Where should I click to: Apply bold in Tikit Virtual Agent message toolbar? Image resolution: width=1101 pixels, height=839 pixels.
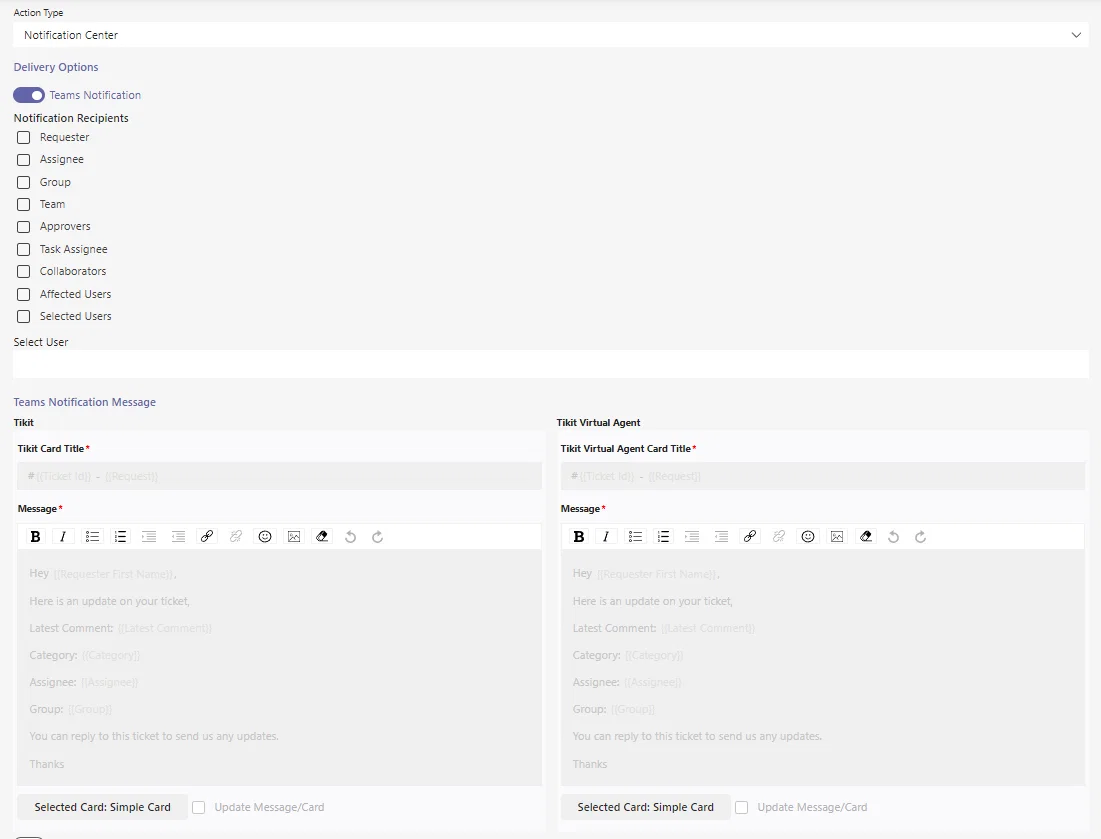(579, 536)
